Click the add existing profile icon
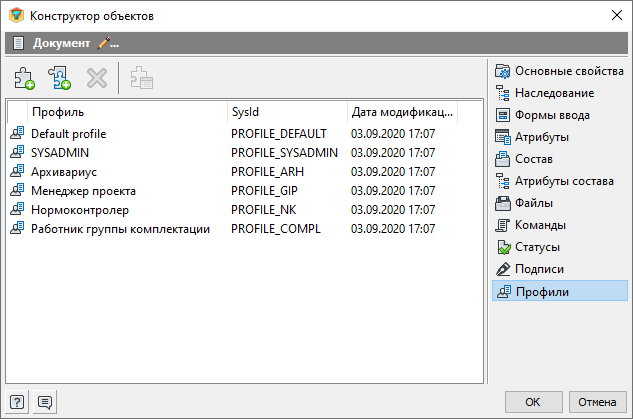The height and width of the screenshot is (419, 633). point(60,78)
